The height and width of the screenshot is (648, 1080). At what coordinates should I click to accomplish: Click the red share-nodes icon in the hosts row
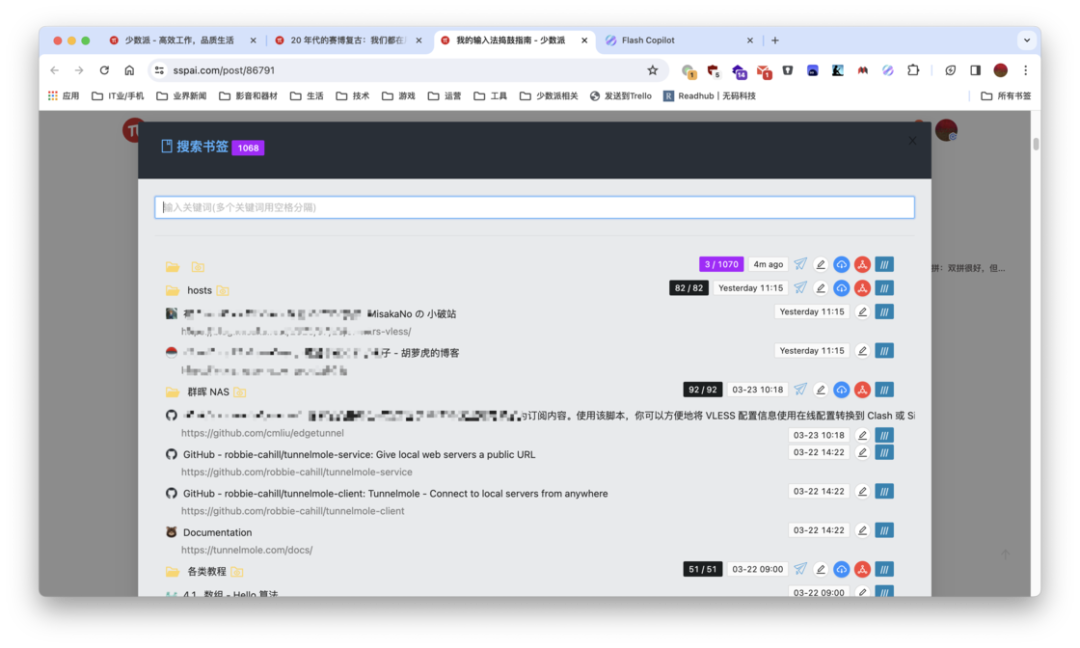pos(862,288)
